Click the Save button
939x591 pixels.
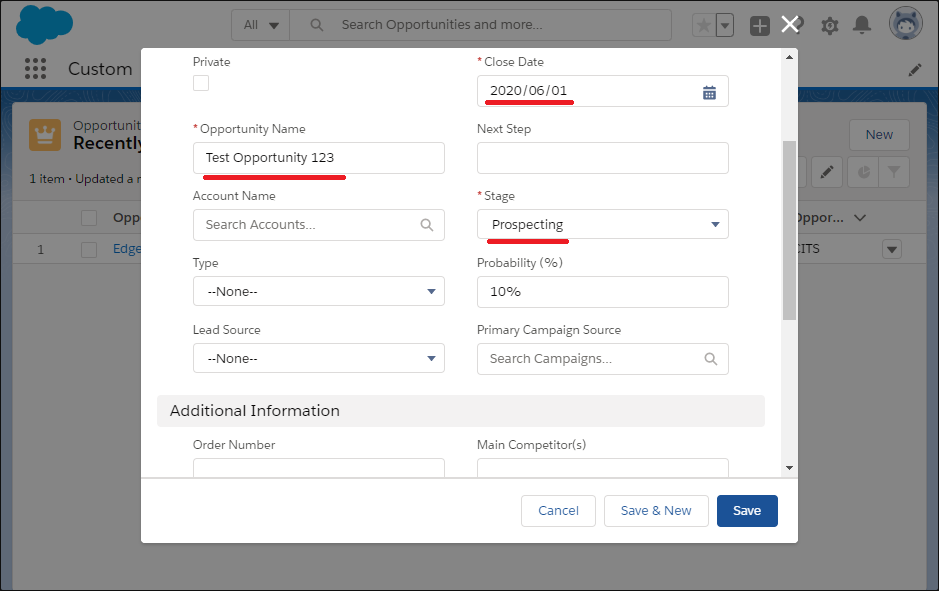tap(747, 511)
